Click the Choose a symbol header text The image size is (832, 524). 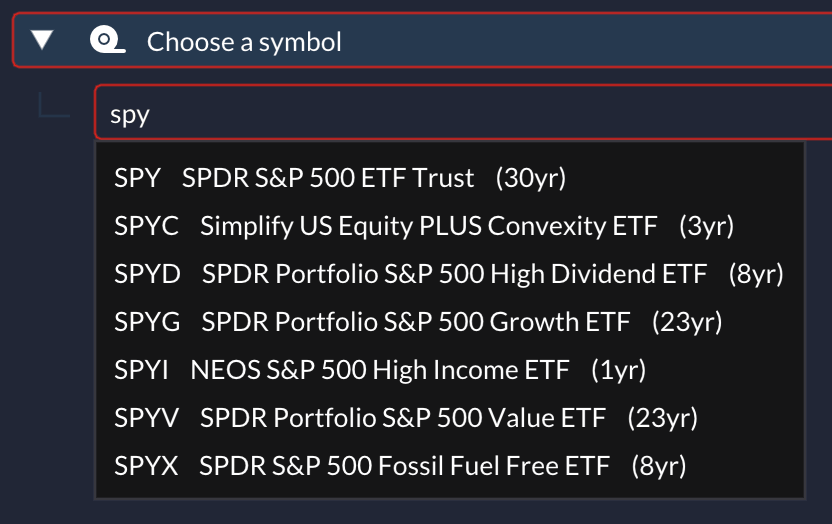pos(244,42)
